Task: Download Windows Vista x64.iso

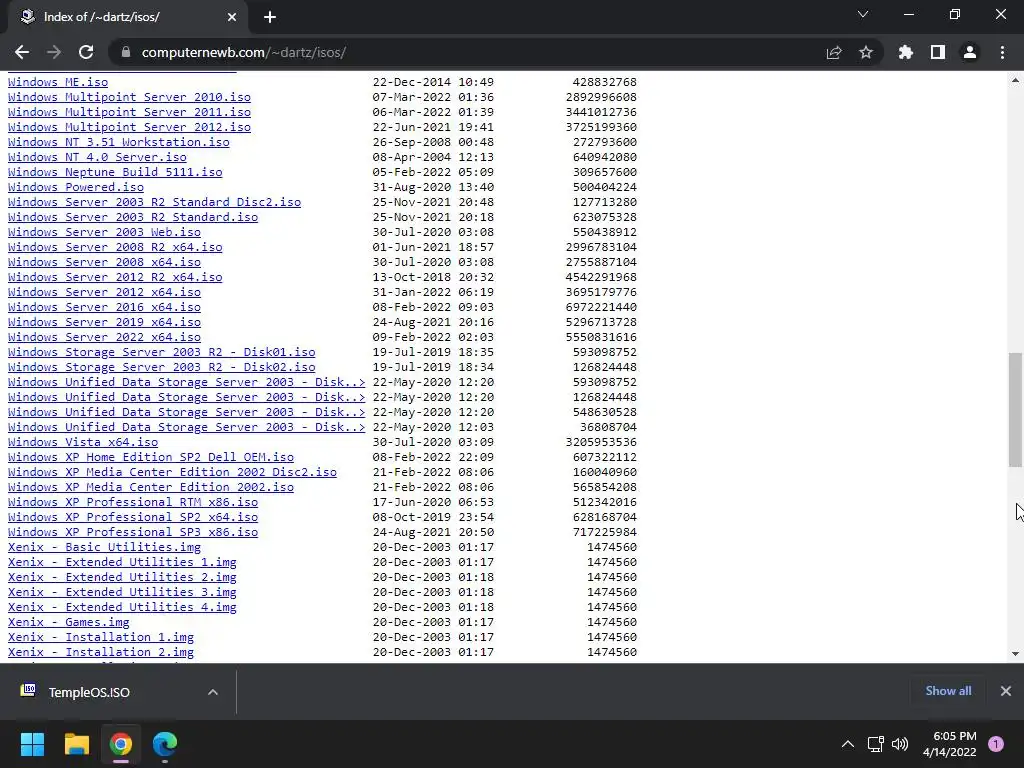Action: click(83, 443)
